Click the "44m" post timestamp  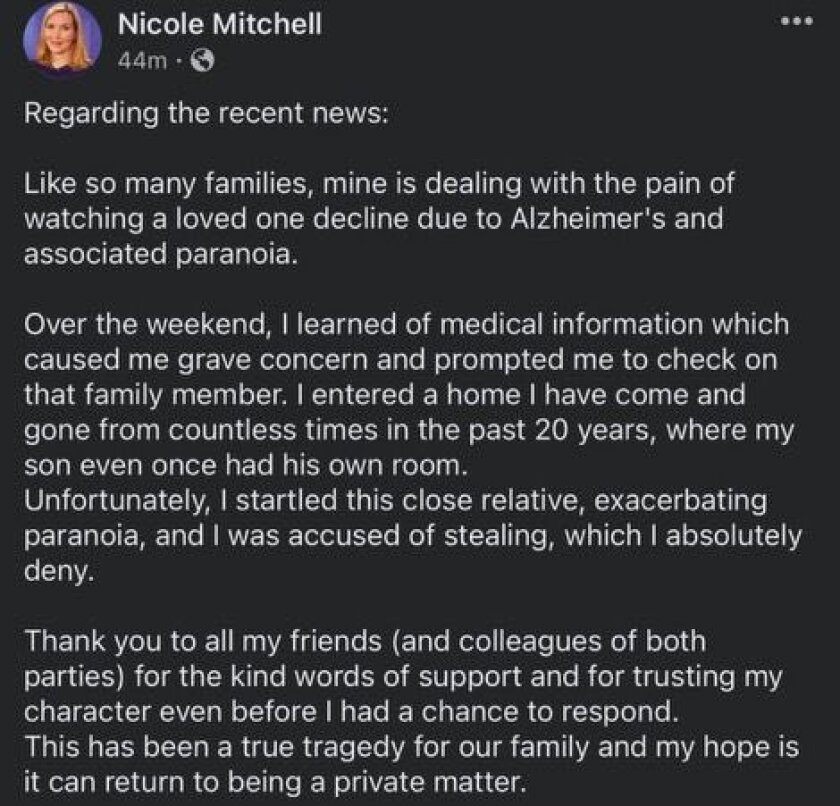tap(136, 60)
